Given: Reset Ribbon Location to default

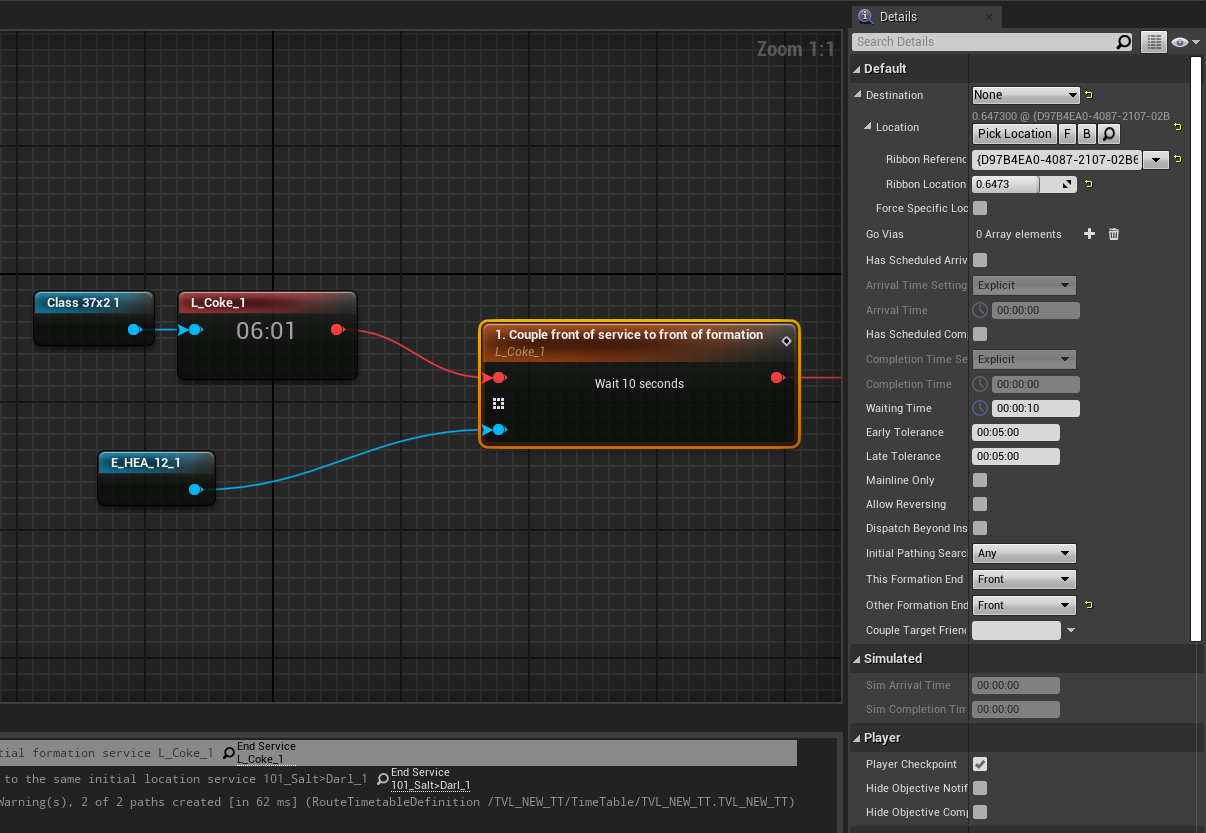Looking at the screenshot, I should tap(1088, 184).
